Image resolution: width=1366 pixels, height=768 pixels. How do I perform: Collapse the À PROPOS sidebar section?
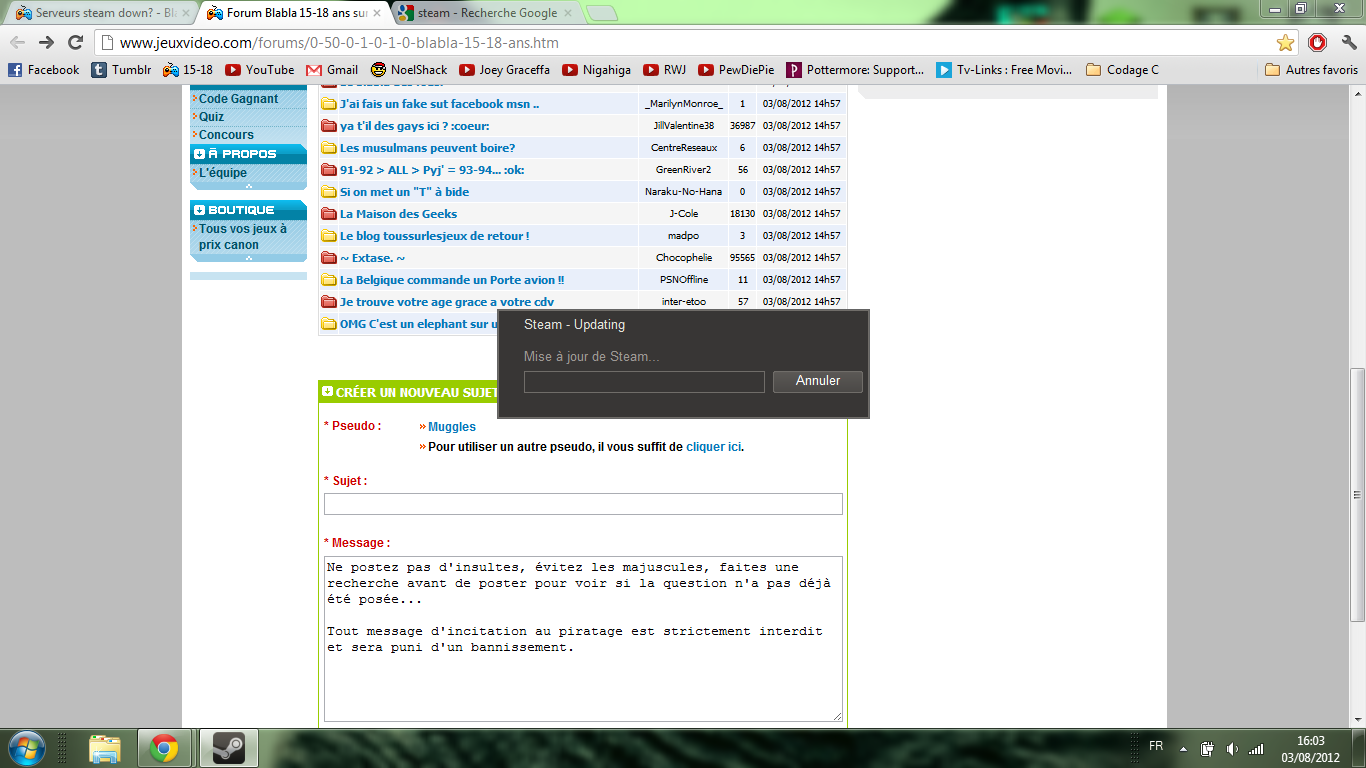point(199,154)
